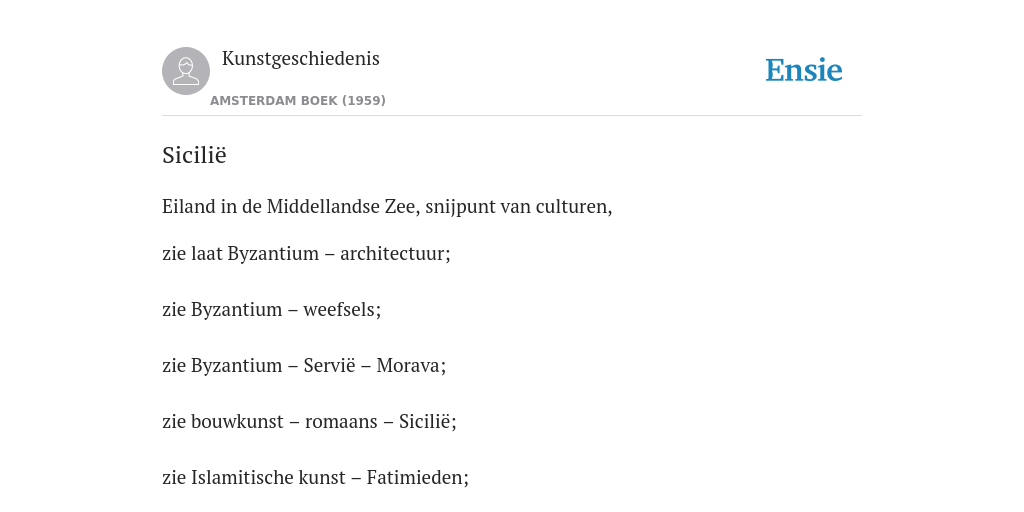Click the words 'Islamitische kunst'
This screenshot has height=512, width=1024.
coord(268,478)
